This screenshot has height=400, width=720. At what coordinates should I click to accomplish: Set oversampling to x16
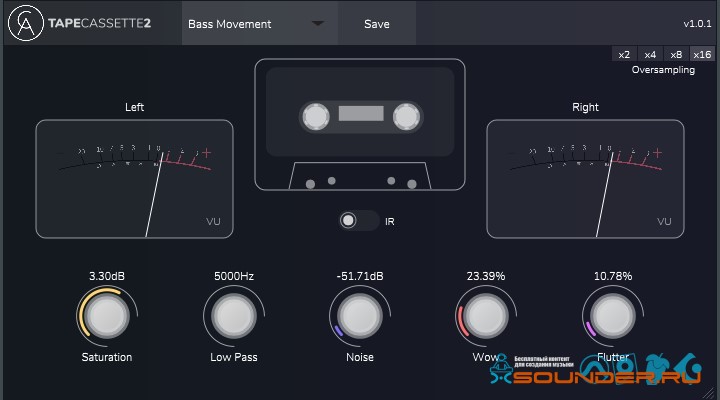pyautogui.click(x=702, y=54)
